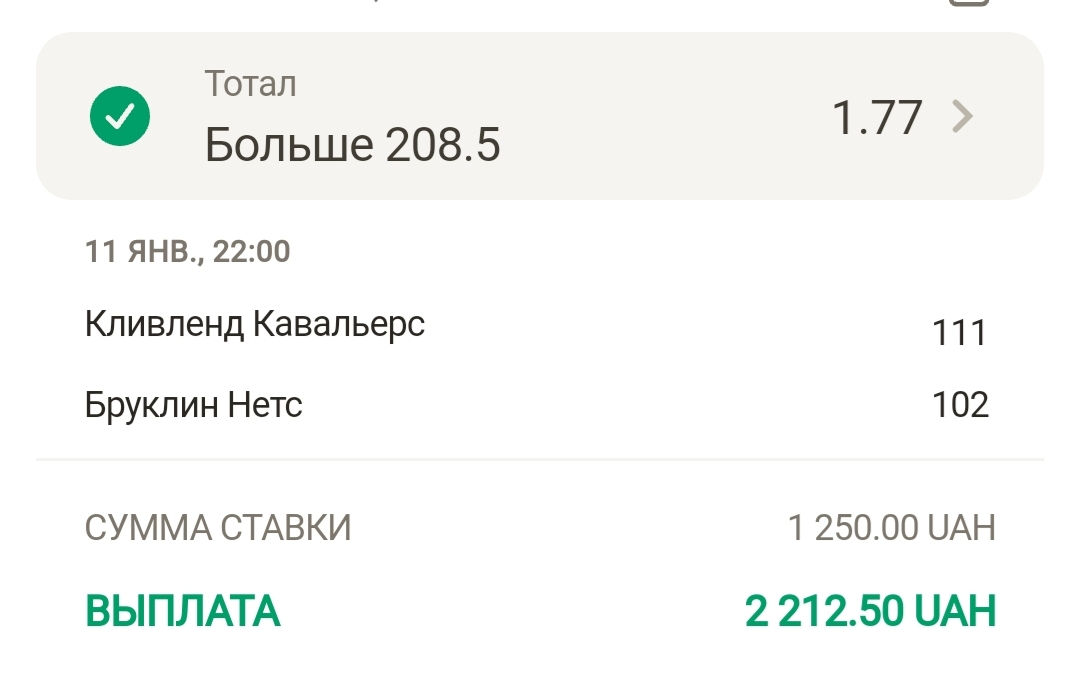
Task: Tap the 1.77 odds value
Action: (x=877, y=117)
